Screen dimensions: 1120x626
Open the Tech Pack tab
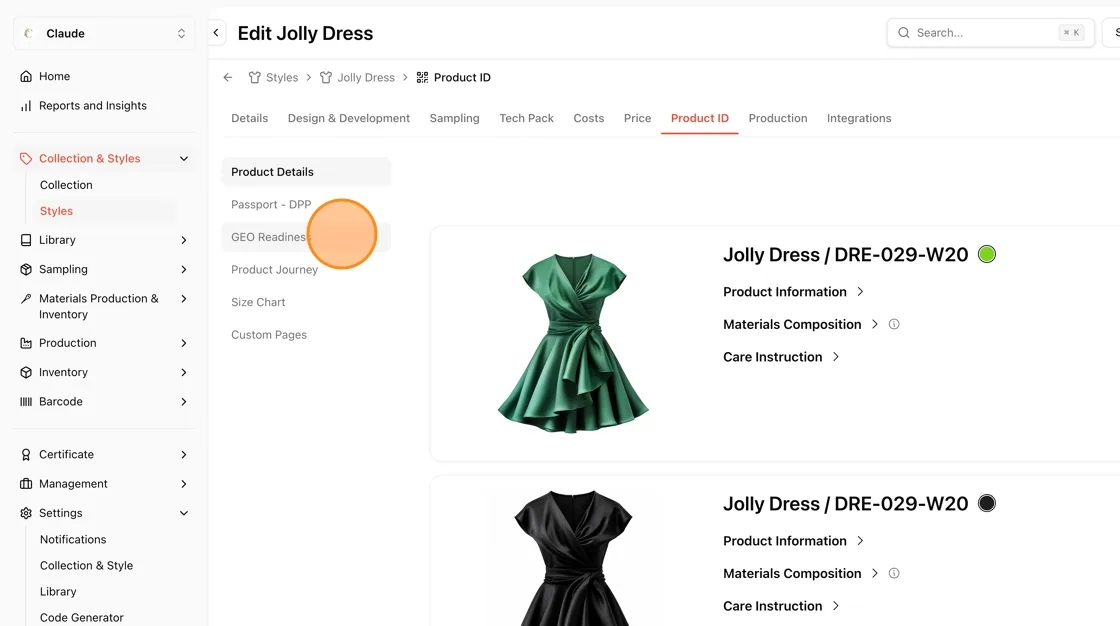526,119
